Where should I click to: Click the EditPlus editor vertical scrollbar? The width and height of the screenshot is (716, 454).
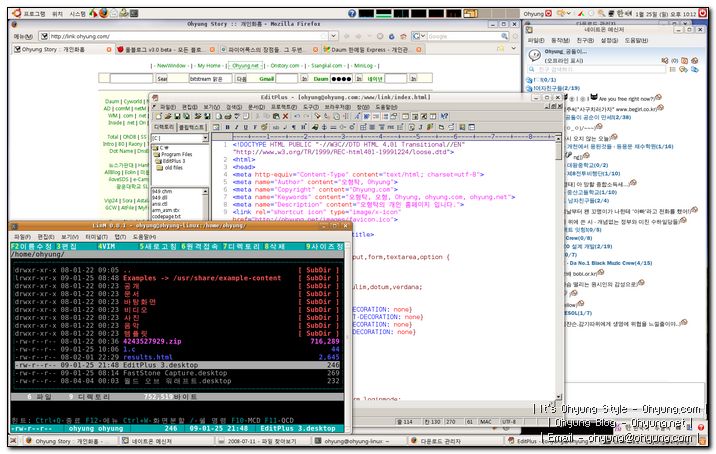(558, 267)
